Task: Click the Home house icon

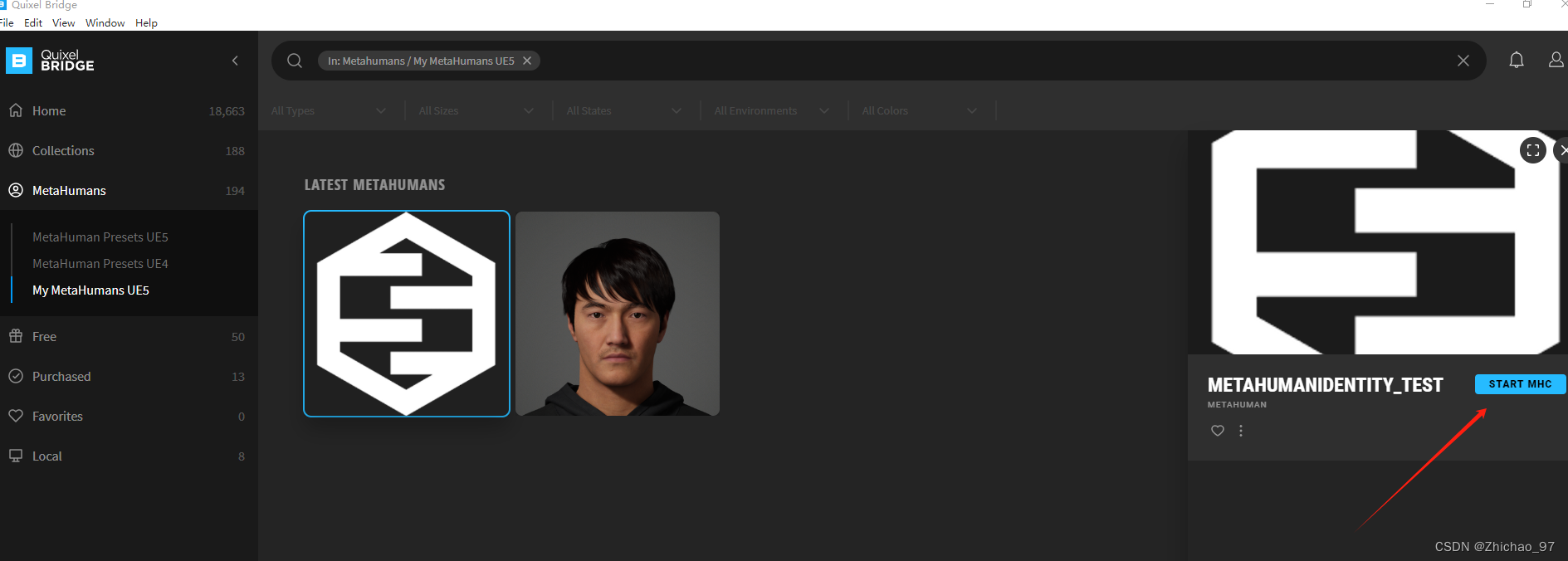Action: click(16, 110)
